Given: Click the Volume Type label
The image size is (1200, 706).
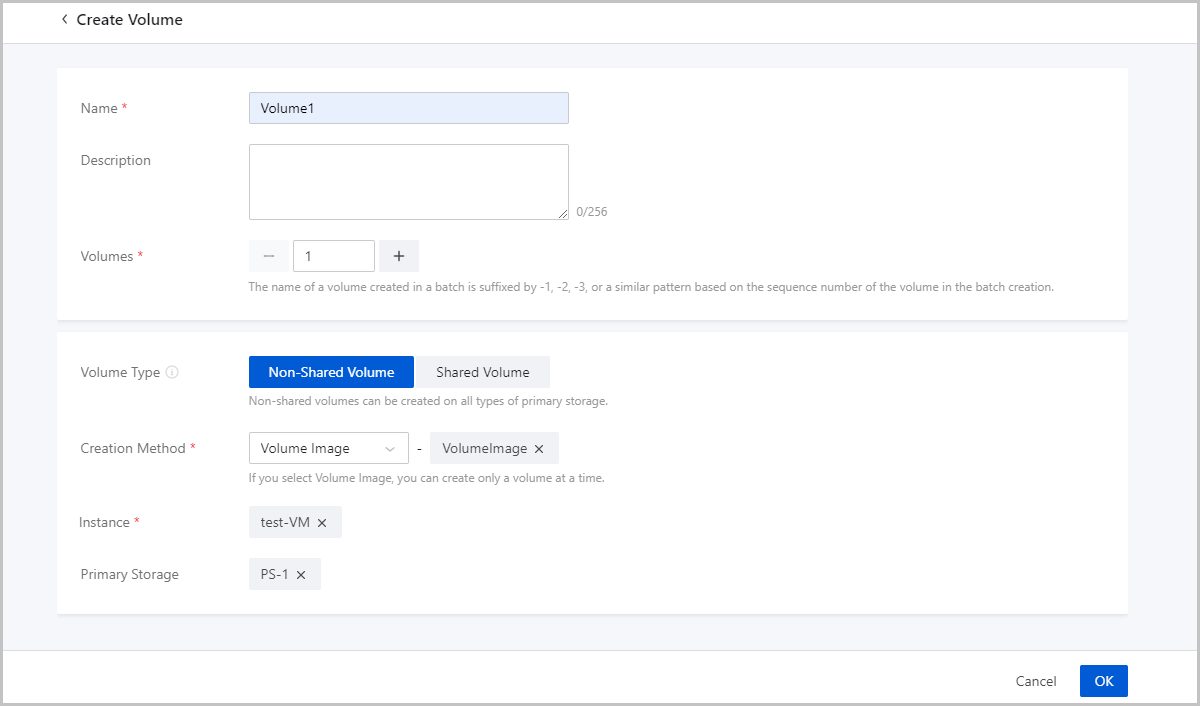Looking at the screenshot, I should 120,372.
